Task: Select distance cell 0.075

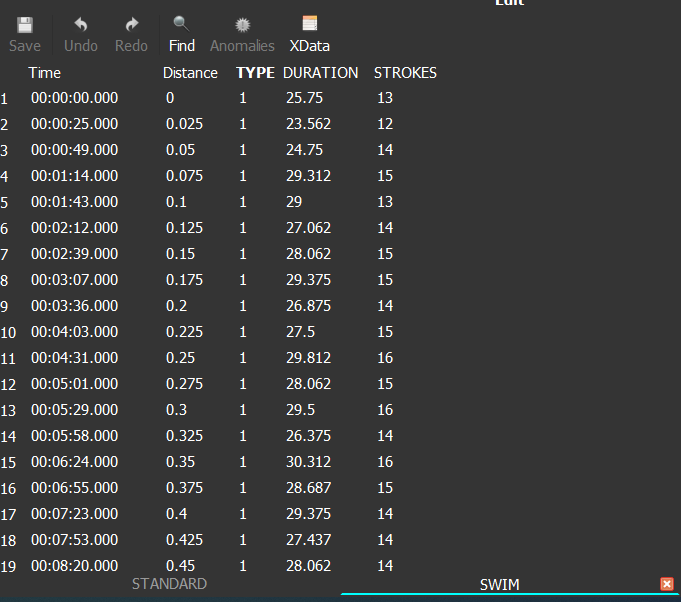Action: [x=185, y=176]
